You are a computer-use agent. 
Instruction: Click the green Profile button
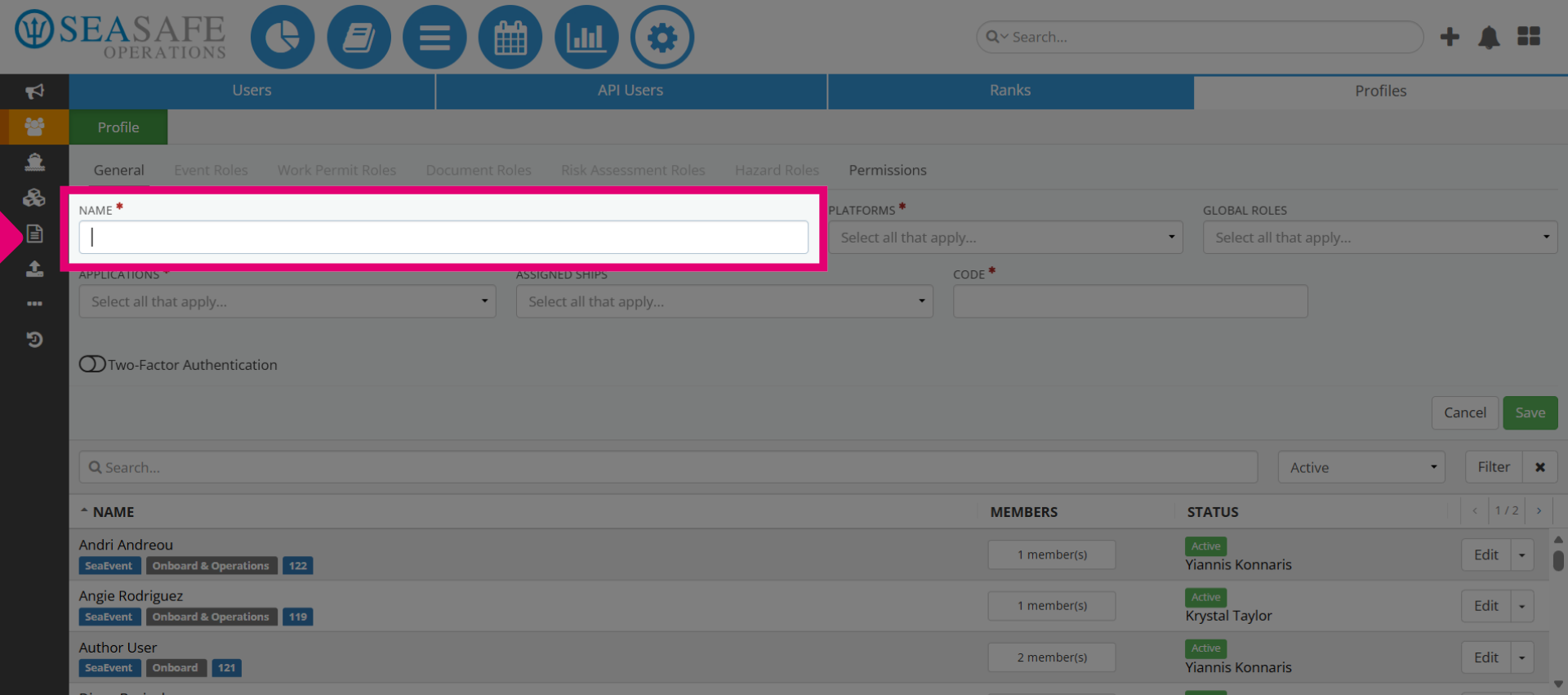coord(118,127)
